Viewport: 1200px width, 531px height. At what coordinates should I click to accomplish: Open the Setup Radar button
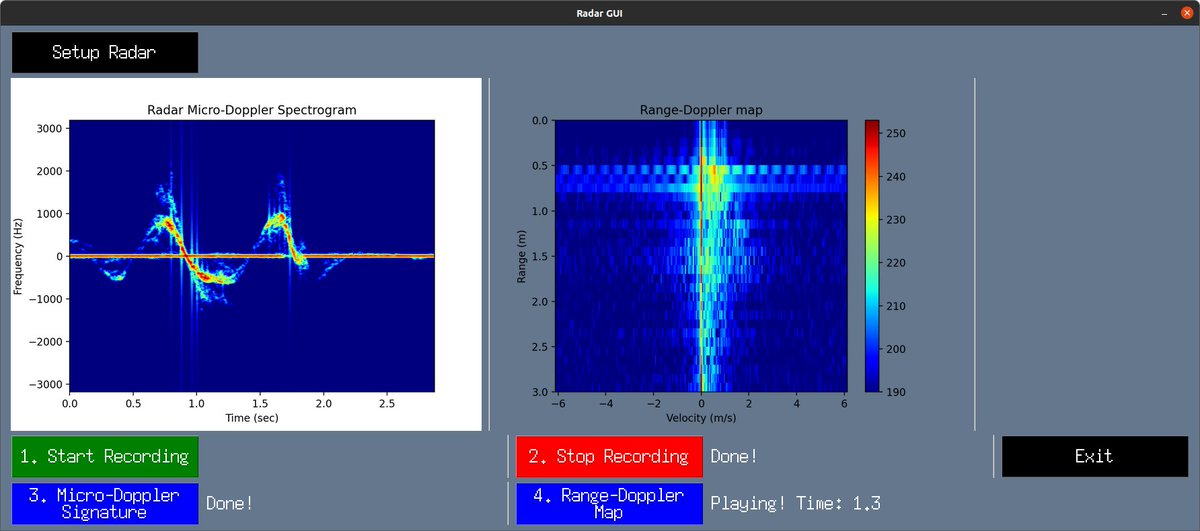tap(105, 52)
